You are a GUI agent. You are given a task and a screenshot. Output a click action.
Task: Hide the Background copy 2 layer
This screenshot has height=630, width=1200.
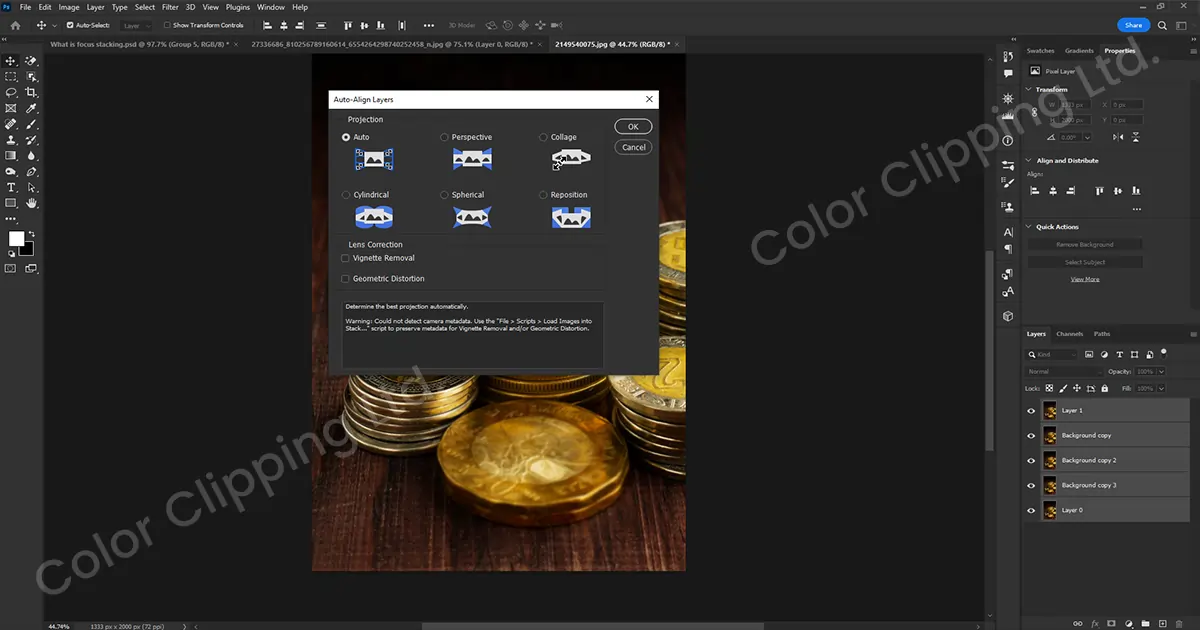1031,460
